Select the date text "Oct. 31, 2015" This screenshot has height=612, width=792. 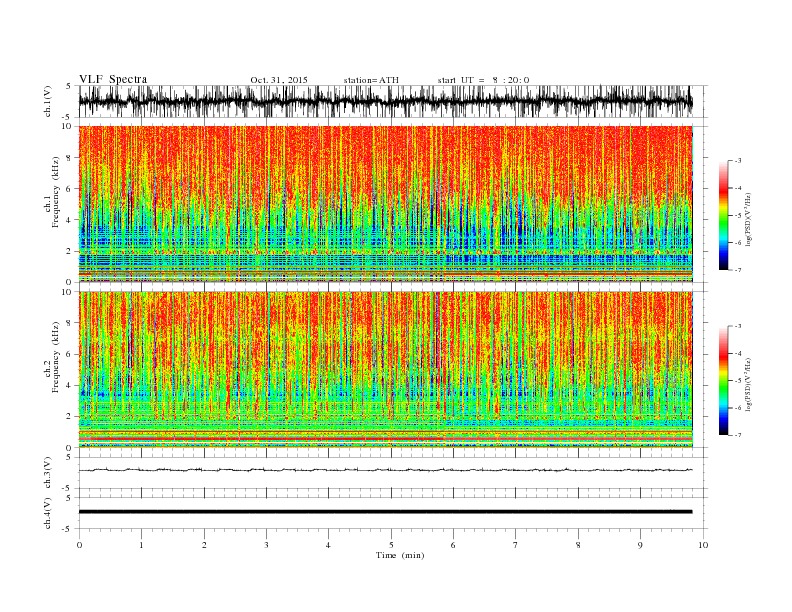(x=279, y=80)
